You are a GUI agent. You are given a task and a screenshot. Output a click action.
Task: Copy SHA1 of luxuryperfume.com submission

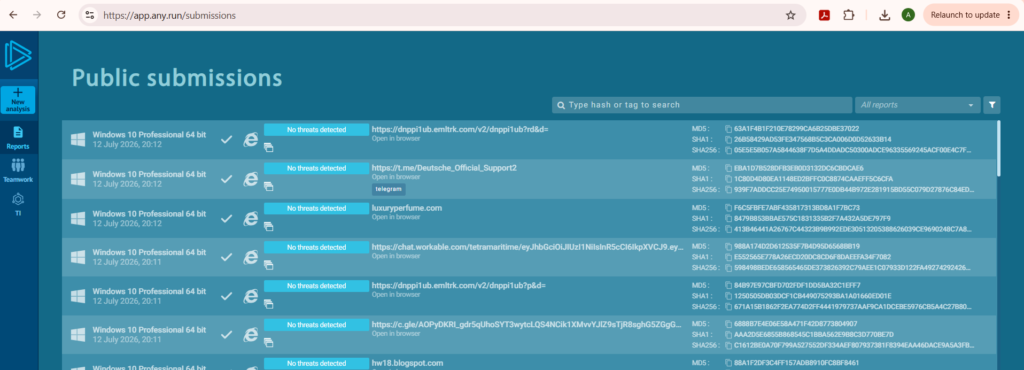(x=729, y=218)
